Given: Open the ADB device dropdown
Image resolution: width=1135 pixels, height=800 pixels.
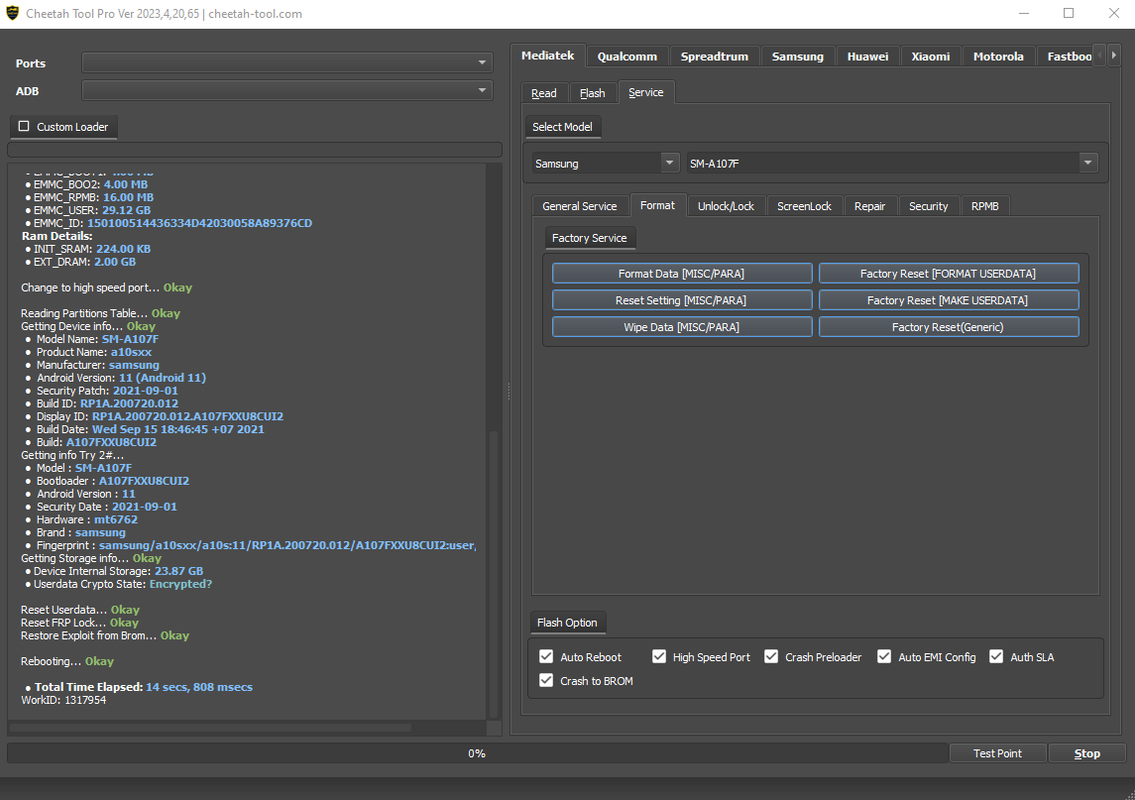Looking at the screenshot, I should click(287, 90).
